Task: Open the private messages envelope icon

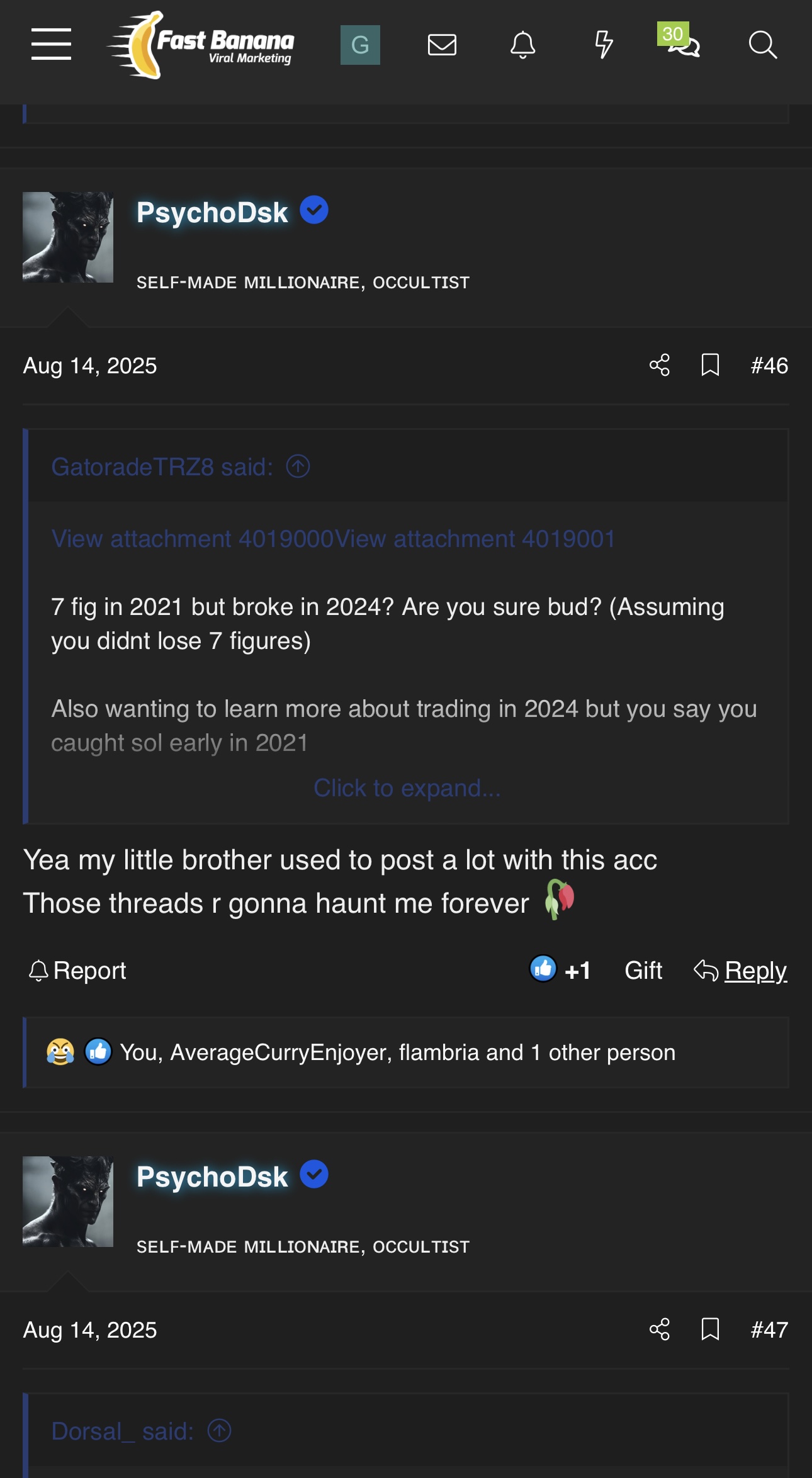Action: (x=442, y=45)
